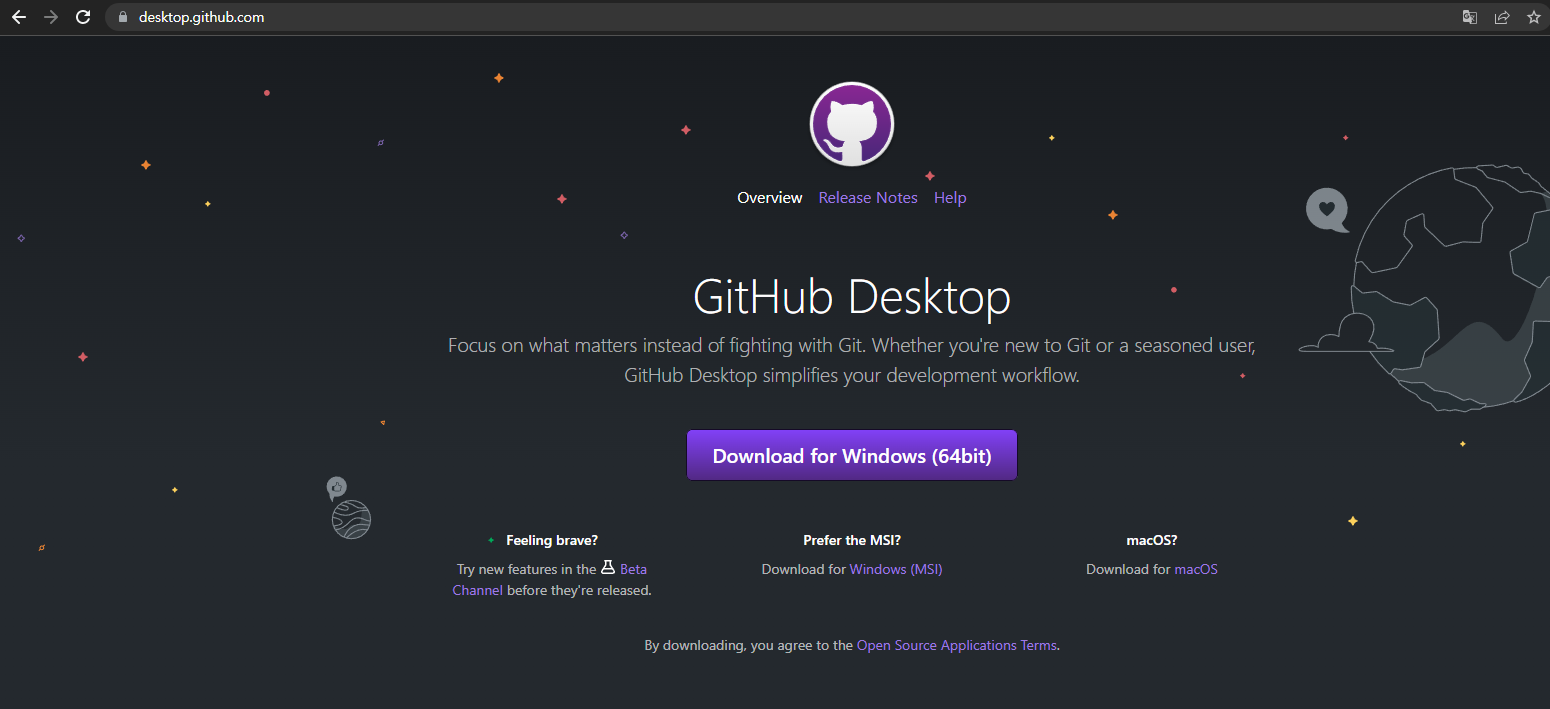Click the browser forward arrow
The height and width of the screenshot is (709, 1550).
pos(51,17)
